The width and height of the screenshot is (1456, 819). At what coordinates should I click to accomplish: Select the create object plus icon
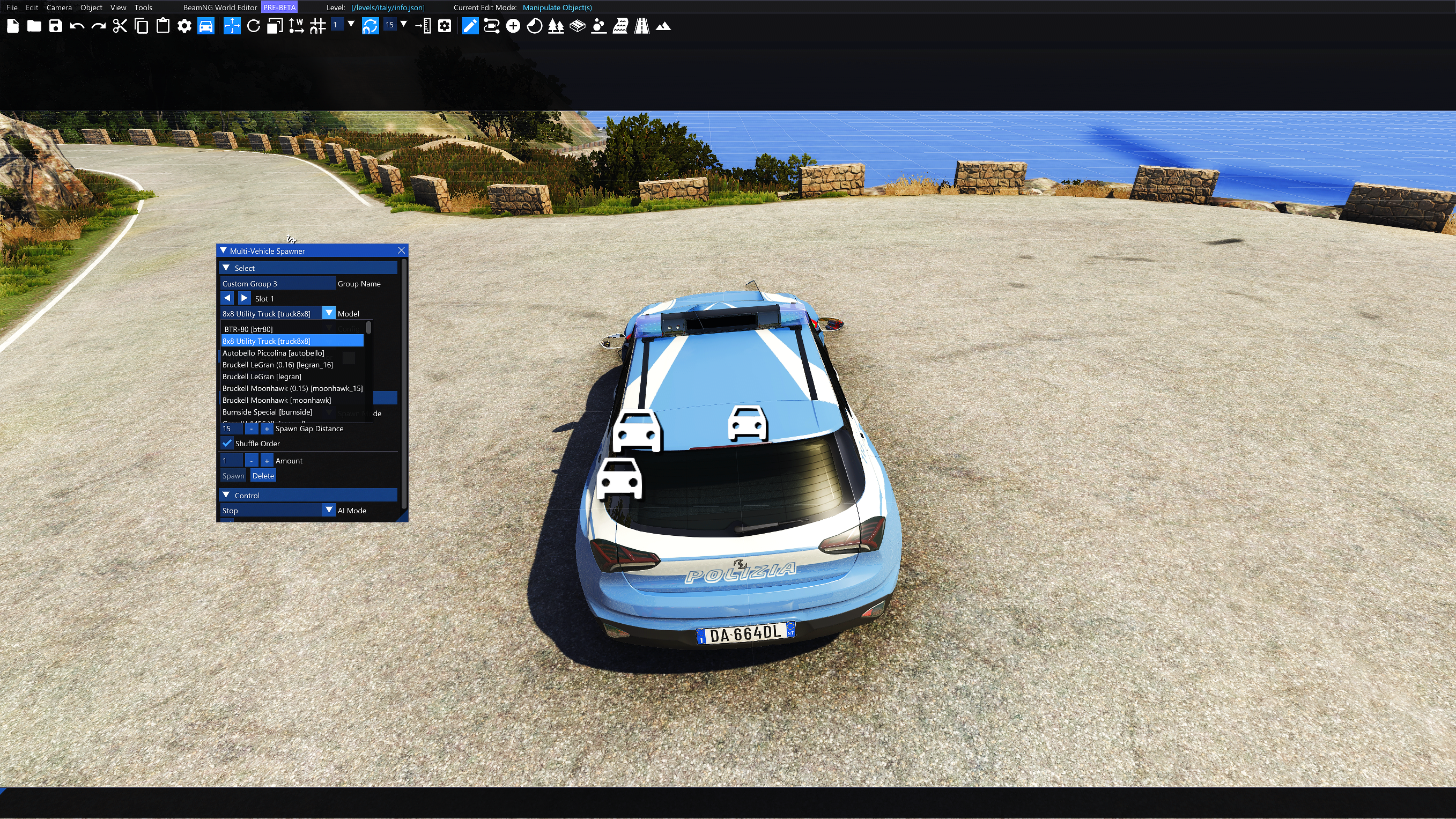(x=513, y=26)
